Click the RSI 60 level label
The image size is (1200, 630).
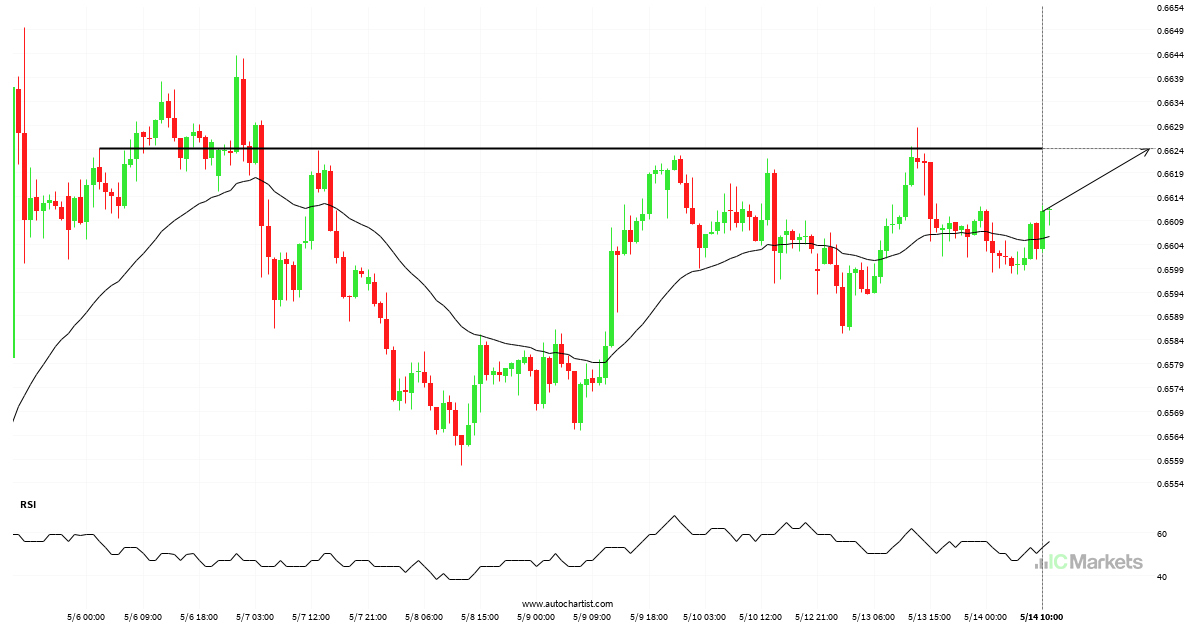(x=1162, y=534)
